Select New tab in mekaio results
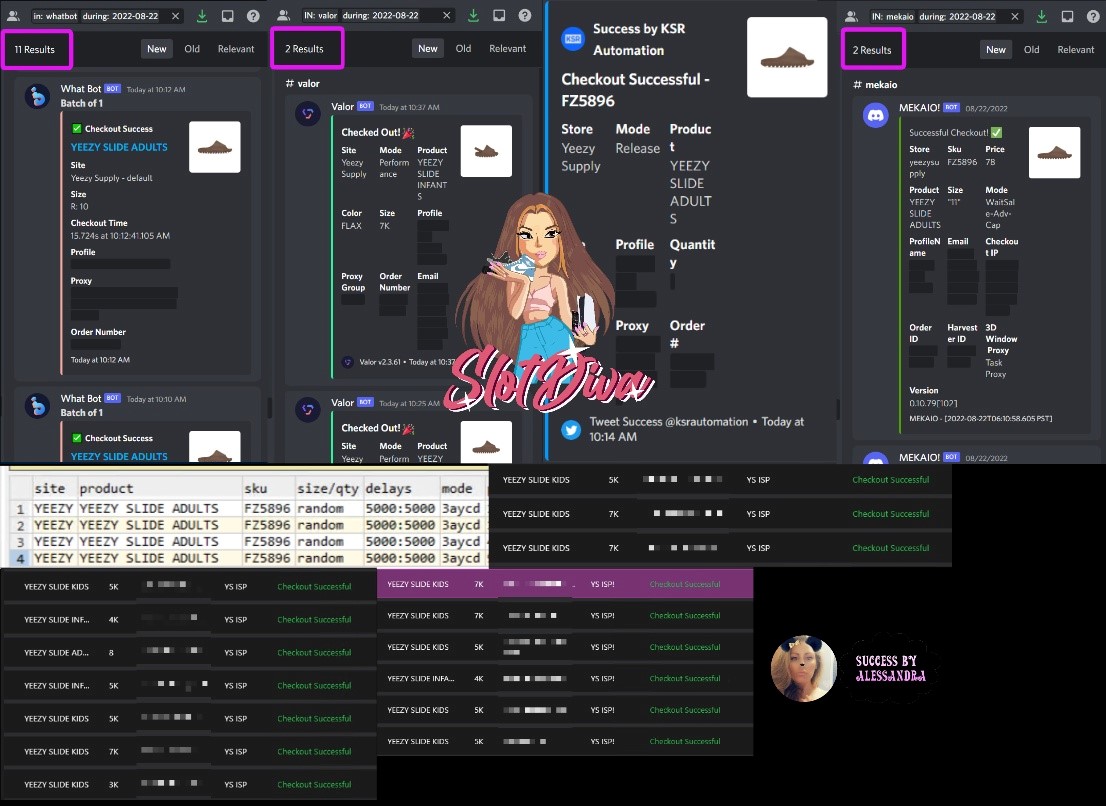This screenshot has height=806, width=1106. tap(995, 49)
